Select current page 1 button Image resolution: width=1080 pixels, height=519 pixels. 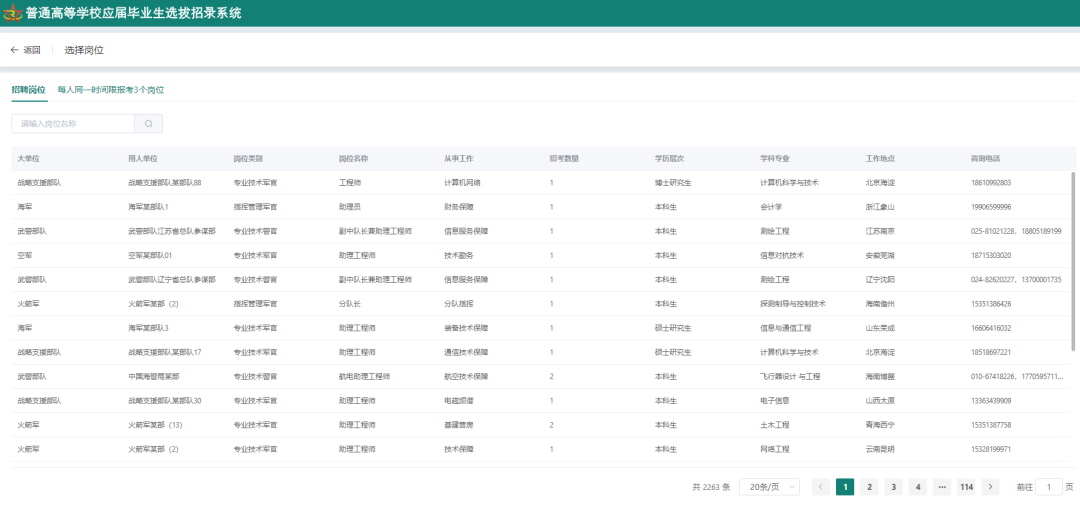click(845, 487)
